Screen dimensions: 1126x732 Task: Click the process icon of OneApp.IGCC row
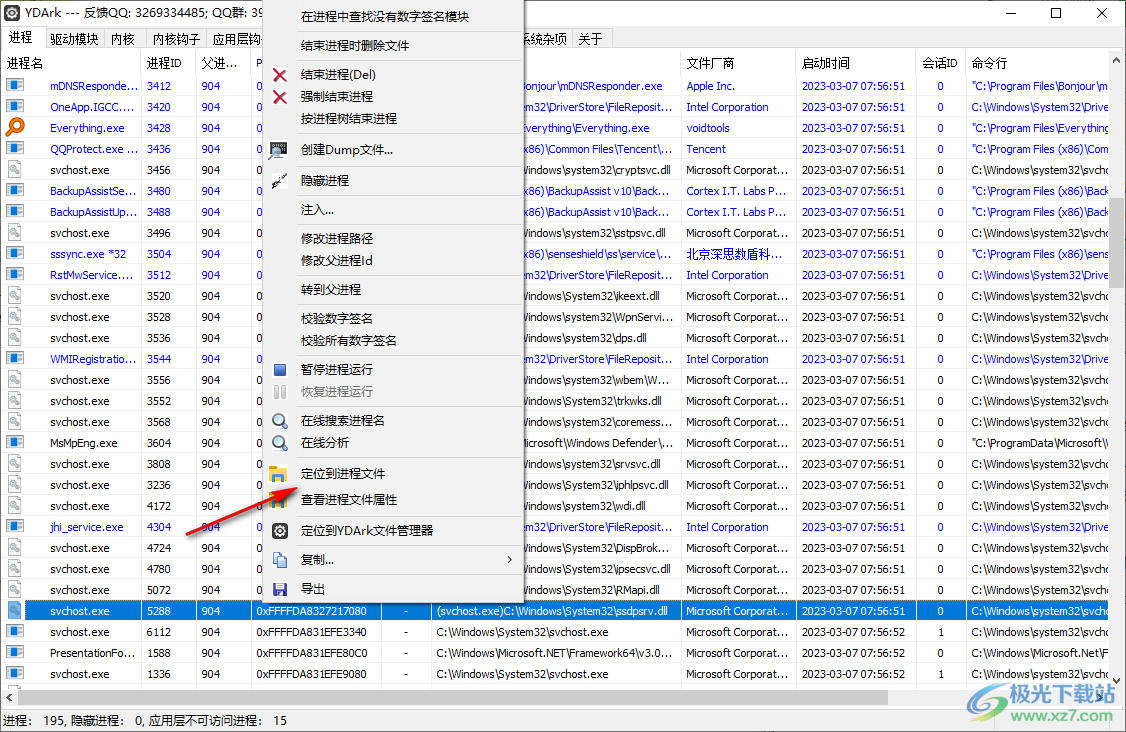point(15,106)
